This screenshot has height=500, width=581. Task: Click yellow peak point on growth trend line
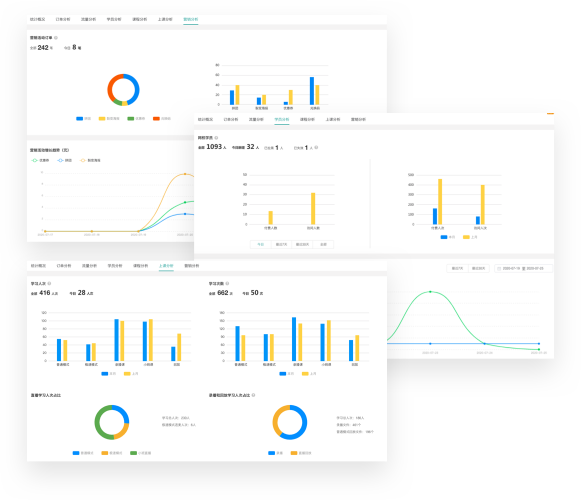click(185, 174)
